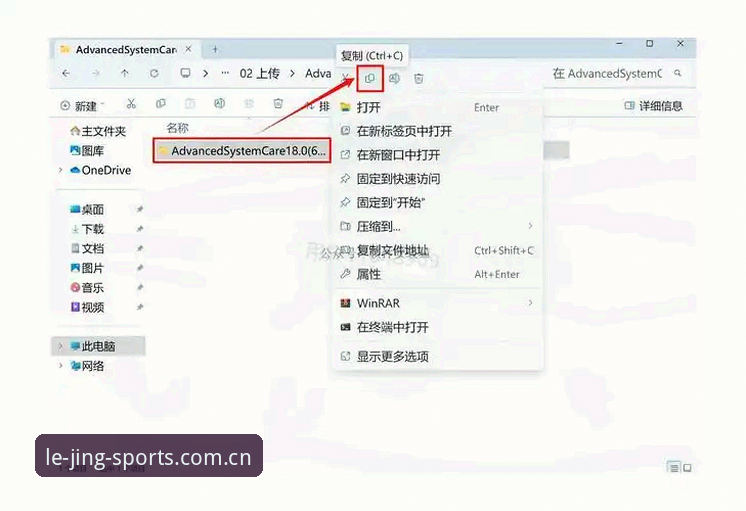Unpin 桌面 using its pin icon
This screenshot has width=746, height=511.
point(139,209)
